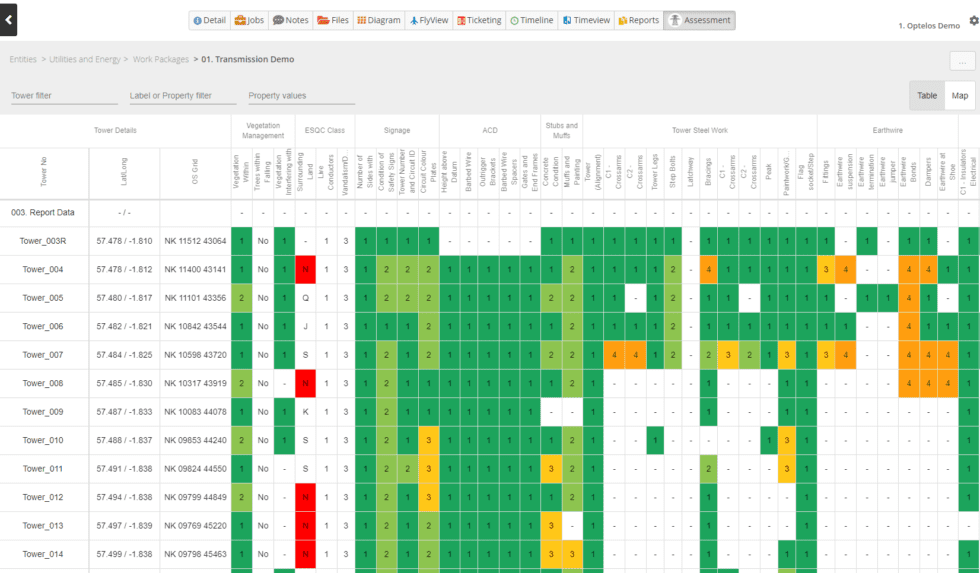Open the Timeline tab

tap(530, 20)
